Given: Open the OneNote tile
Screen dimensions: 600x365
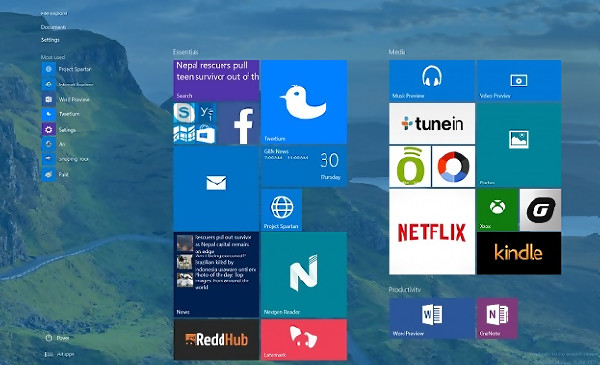Looking at the screenshot, I should [497, 318].
